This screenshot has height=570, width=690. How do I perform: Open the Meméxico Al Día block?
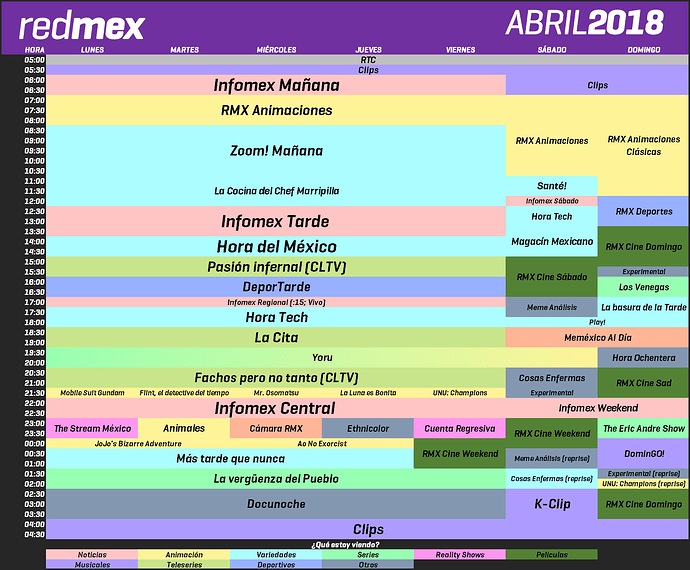598,338
